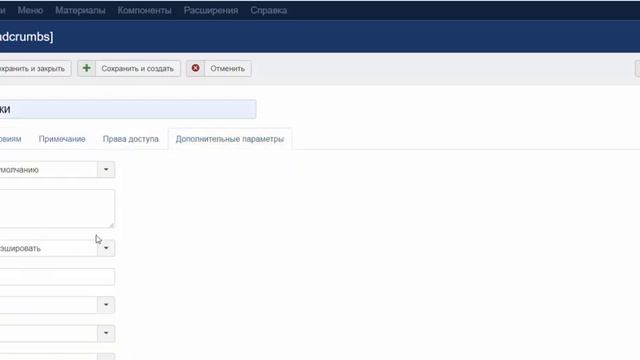Click the green plus save-and-new icon

(87, 68)
